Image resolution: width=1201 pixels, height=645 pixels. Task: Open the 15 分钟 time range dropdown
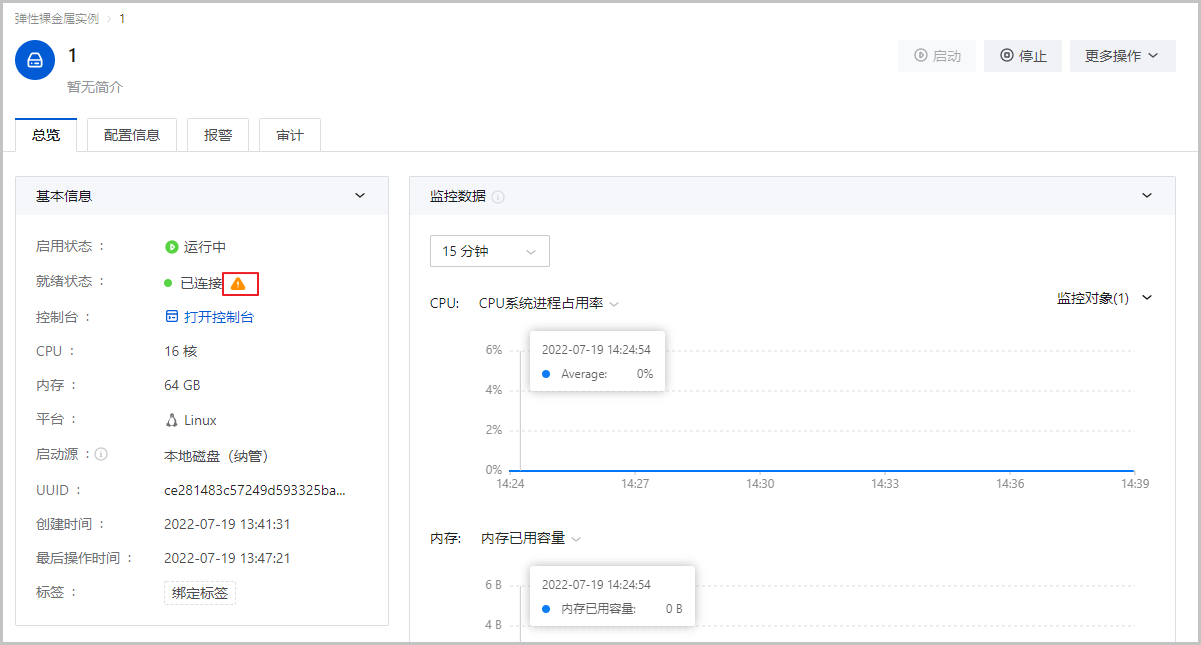(x=489, y=251)
